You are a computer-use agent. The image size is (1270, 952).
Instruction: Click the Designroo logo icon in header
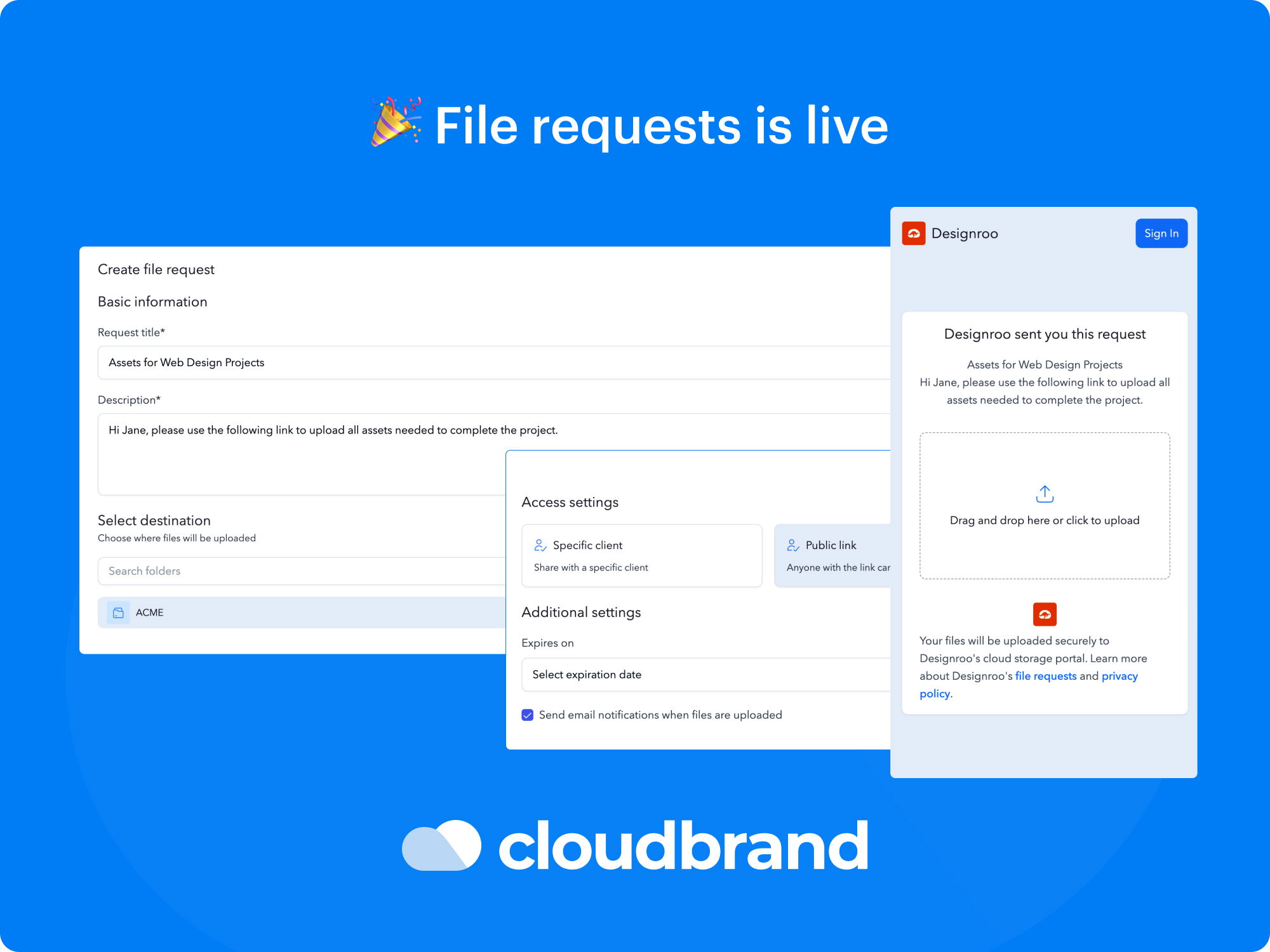(913, 234)
